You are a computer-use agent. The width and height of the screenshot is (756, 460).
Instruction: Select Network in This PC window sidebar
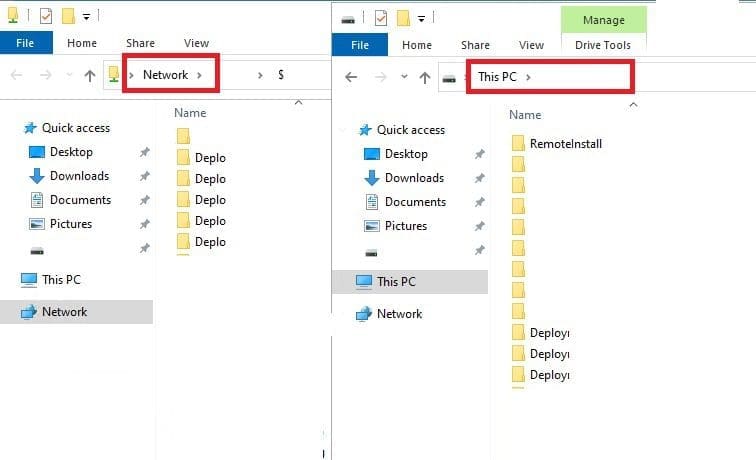pos(399,314)
